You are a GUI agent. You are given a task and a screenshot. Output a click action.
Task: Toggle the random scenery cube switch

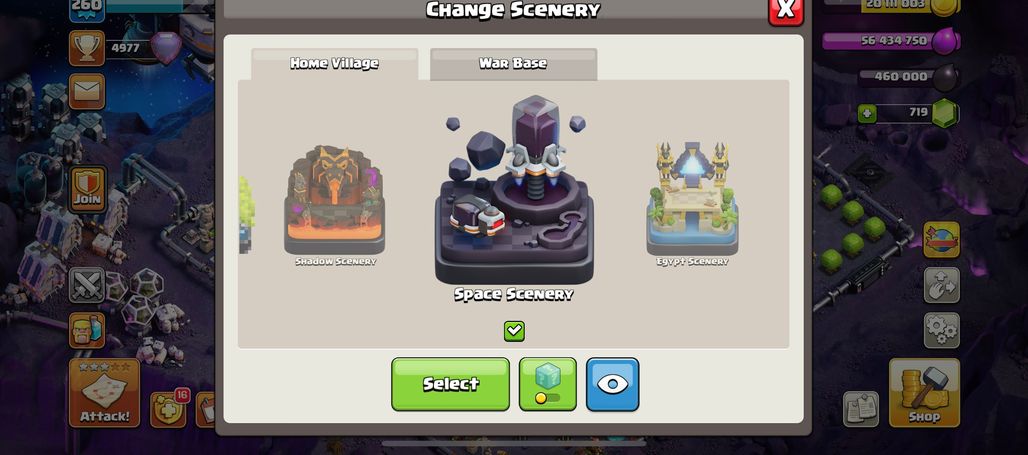click(547, 384)
